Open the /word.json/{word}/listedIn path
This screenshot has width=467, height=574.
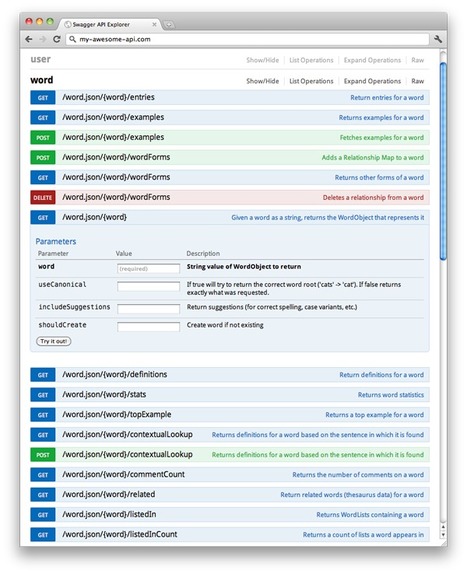point(109,514)
